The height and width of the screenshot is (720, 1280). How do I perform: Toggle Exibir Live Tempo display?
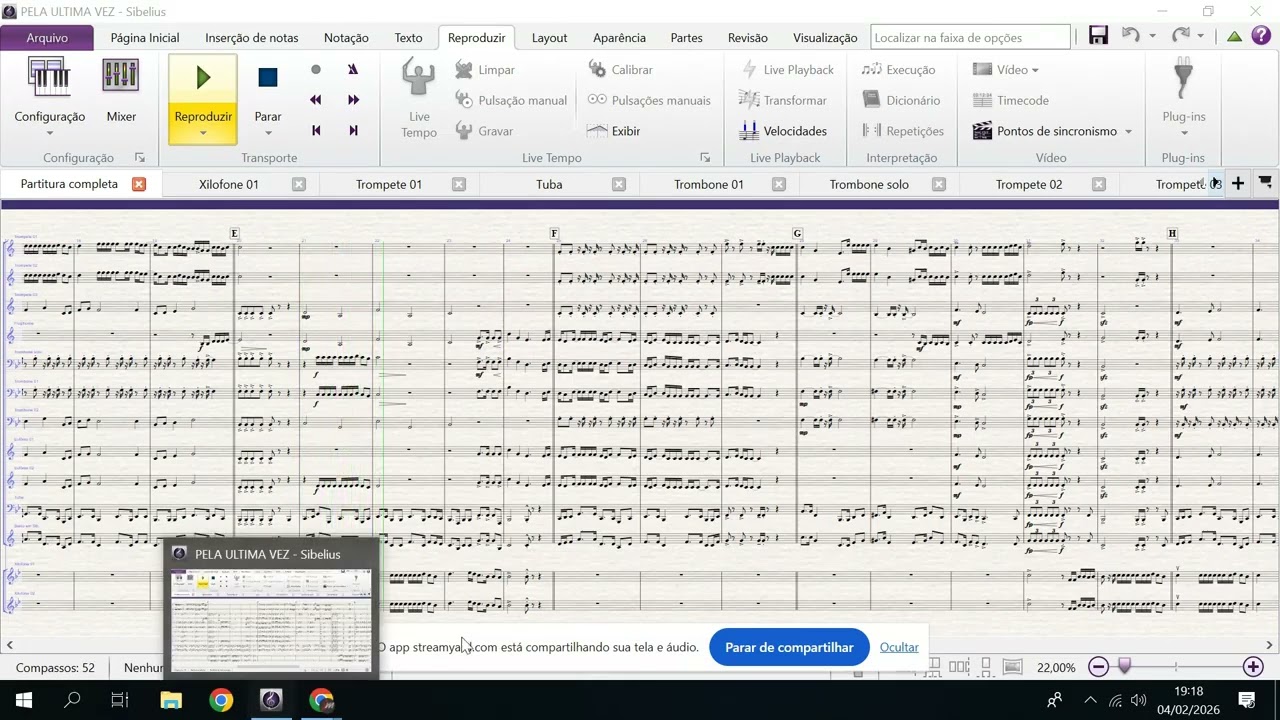614,131
